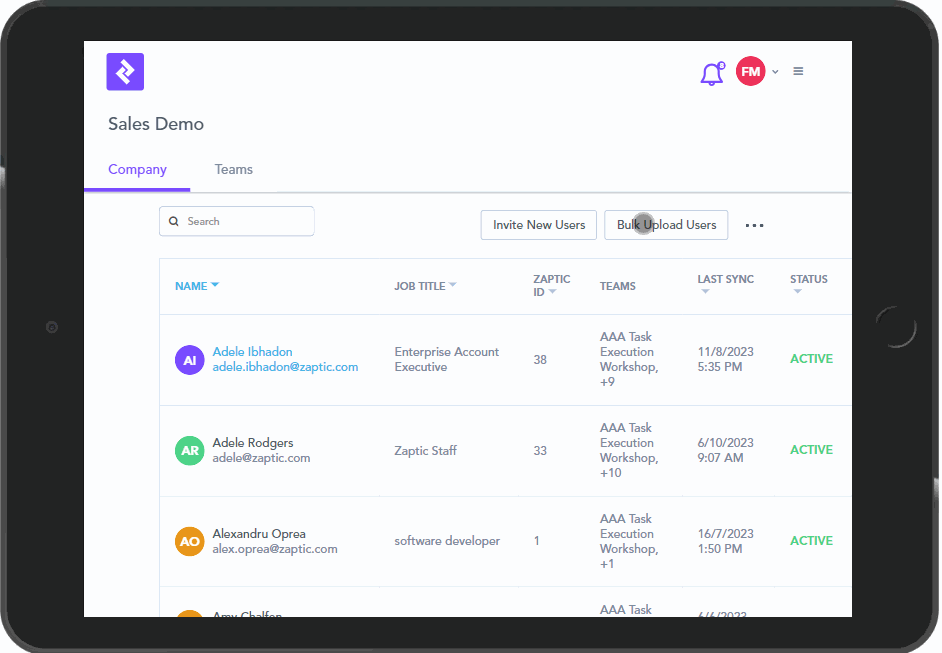This screenshot has height=653, width=942.
Task: Click the Zaptic logo icon
Action: [125, 72]
